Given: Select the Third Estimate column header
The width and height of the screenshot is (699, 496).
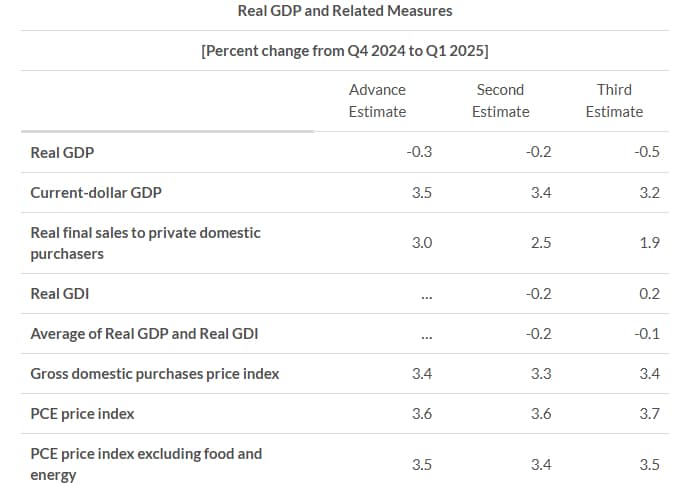Looking at the screenshot, I should (614, 101).
